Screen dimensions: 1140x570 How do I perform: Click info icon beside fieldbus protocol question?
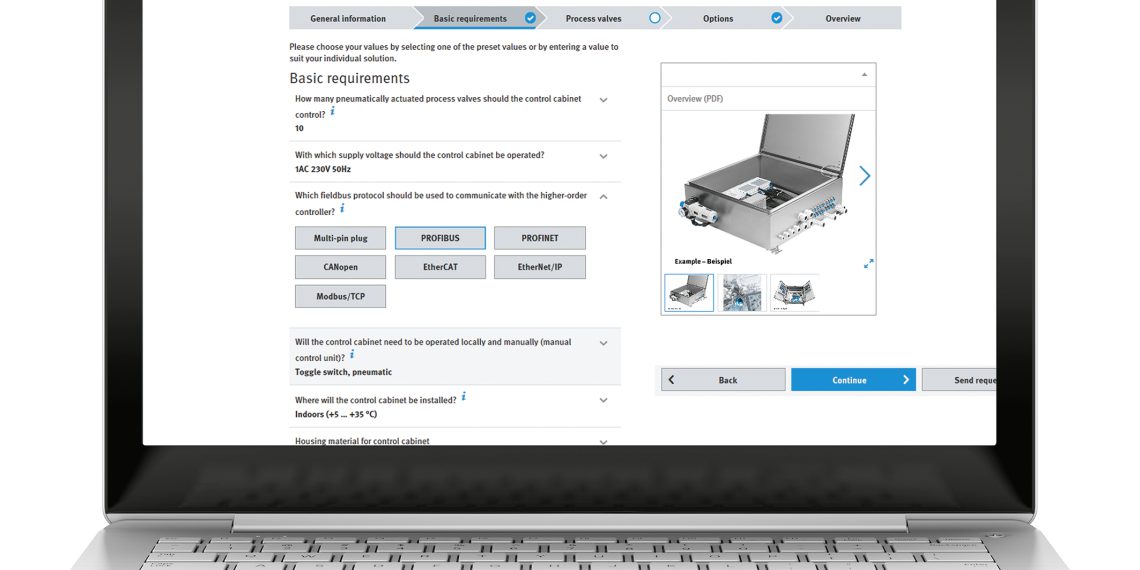[342, 209]
